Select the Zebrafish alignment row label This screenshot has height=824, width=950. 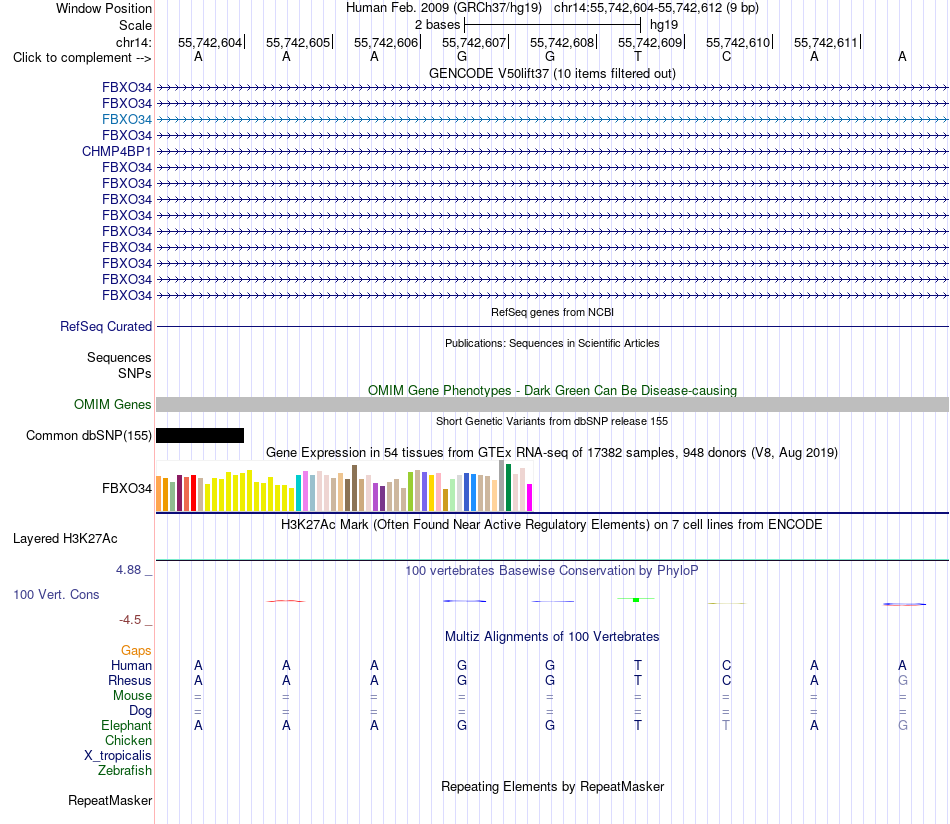[x=125, y=771]
